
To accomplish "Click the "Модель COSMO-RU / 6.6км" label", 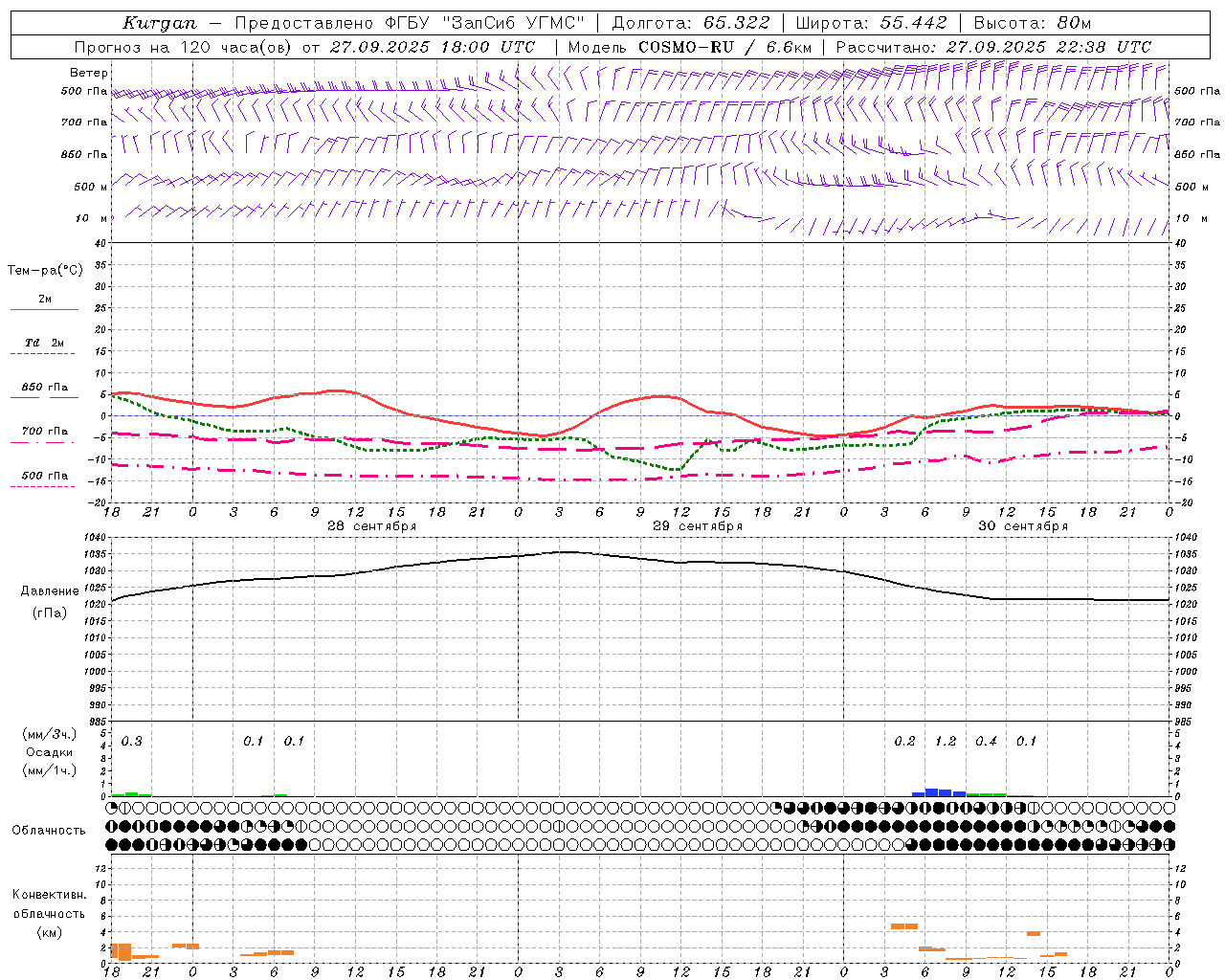I will 689,47.
